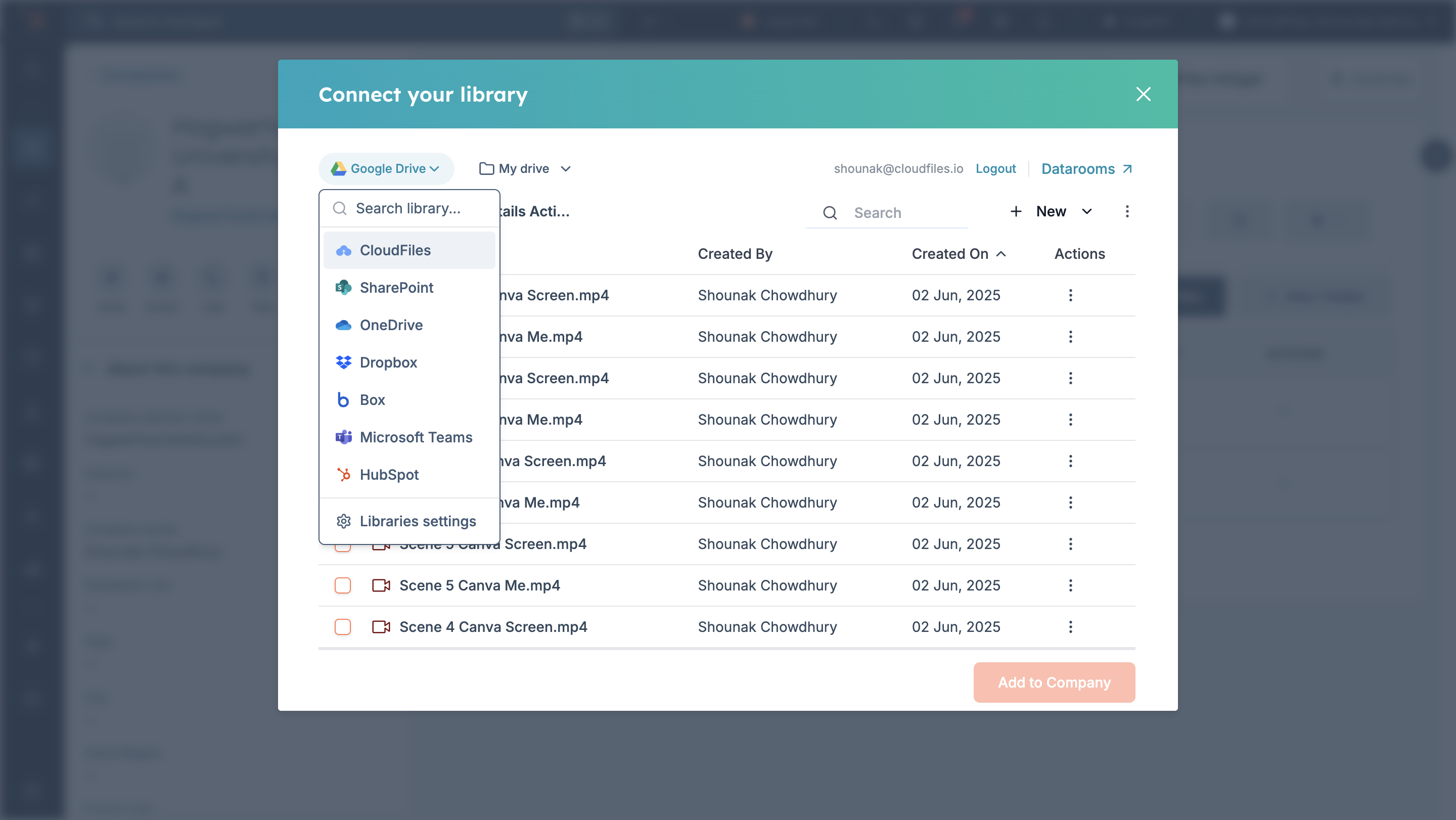Viewport: 1456px width, 820px height.
Task: Open the Google Drive library dropdown
Action: pos(386,168)
